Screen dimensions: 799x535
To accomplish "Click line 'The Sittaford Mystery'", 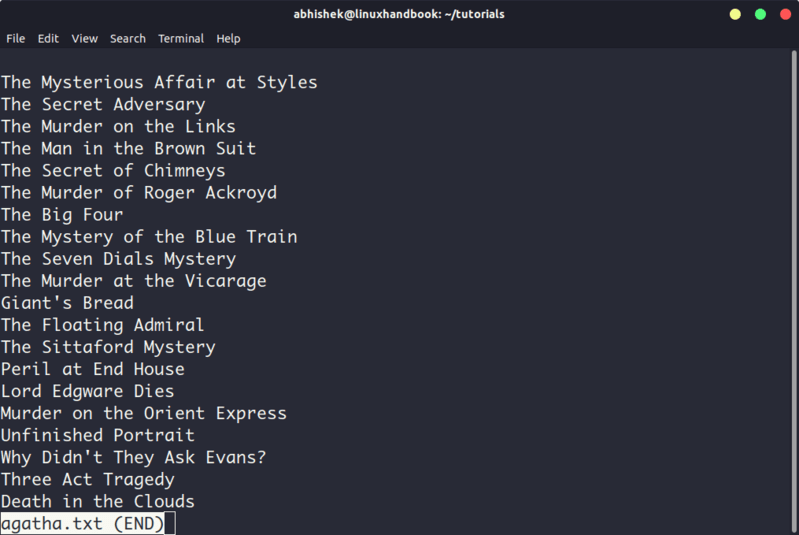I will pos(108,347).
